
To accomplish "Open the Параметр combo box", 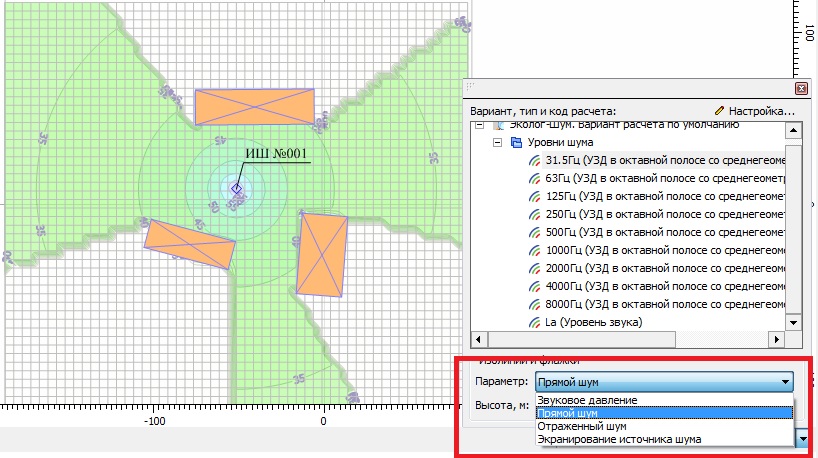I will coord(664,381).
